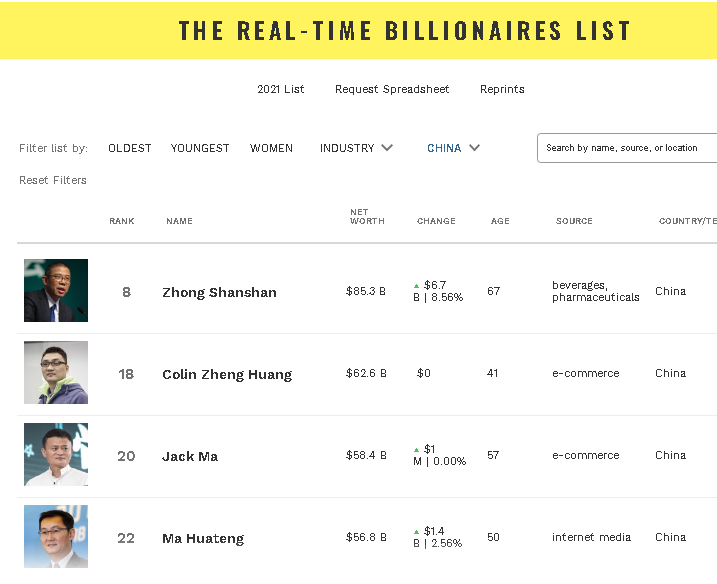Click Colin Zheng Huang's profile photo
Viewport: 717px width, 584px height.
[x=56, y=372]
